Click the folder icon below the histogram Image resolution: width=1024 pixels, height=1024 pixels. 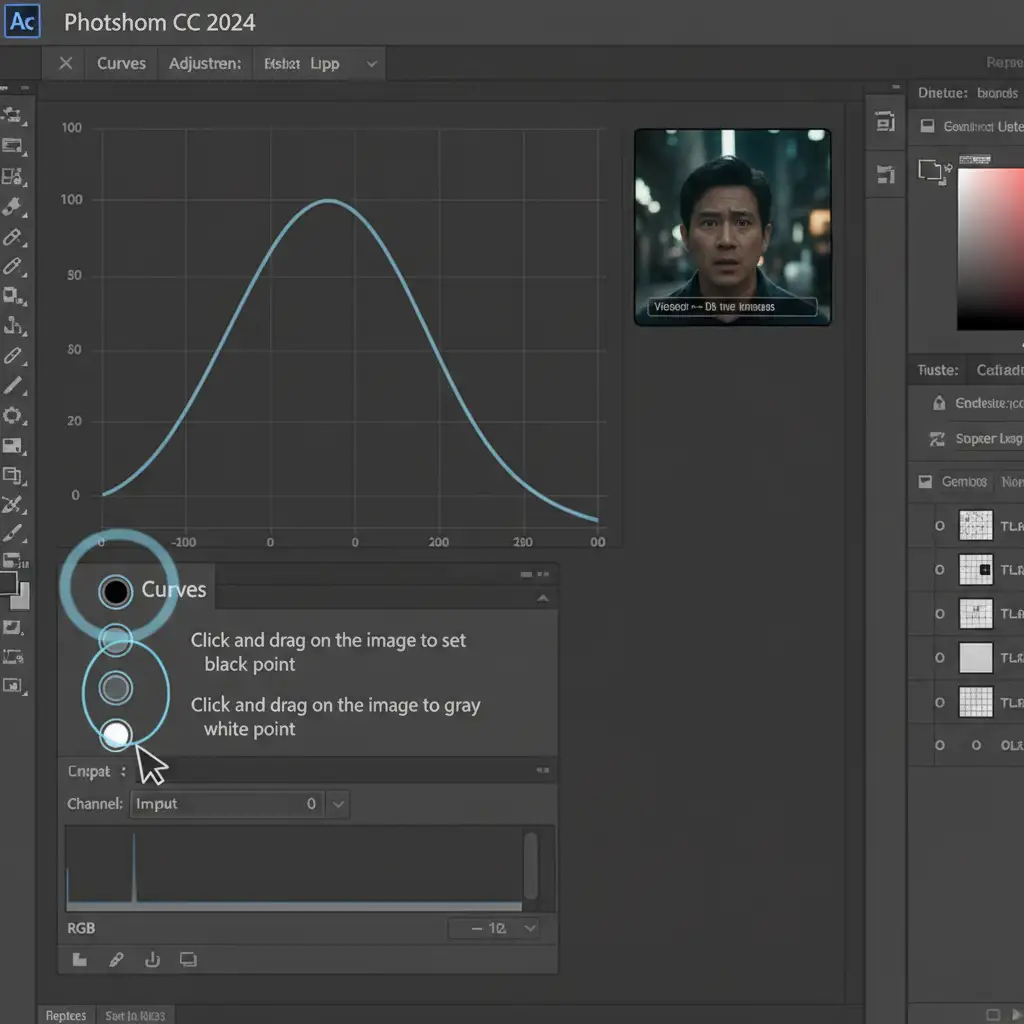(80, 960)
